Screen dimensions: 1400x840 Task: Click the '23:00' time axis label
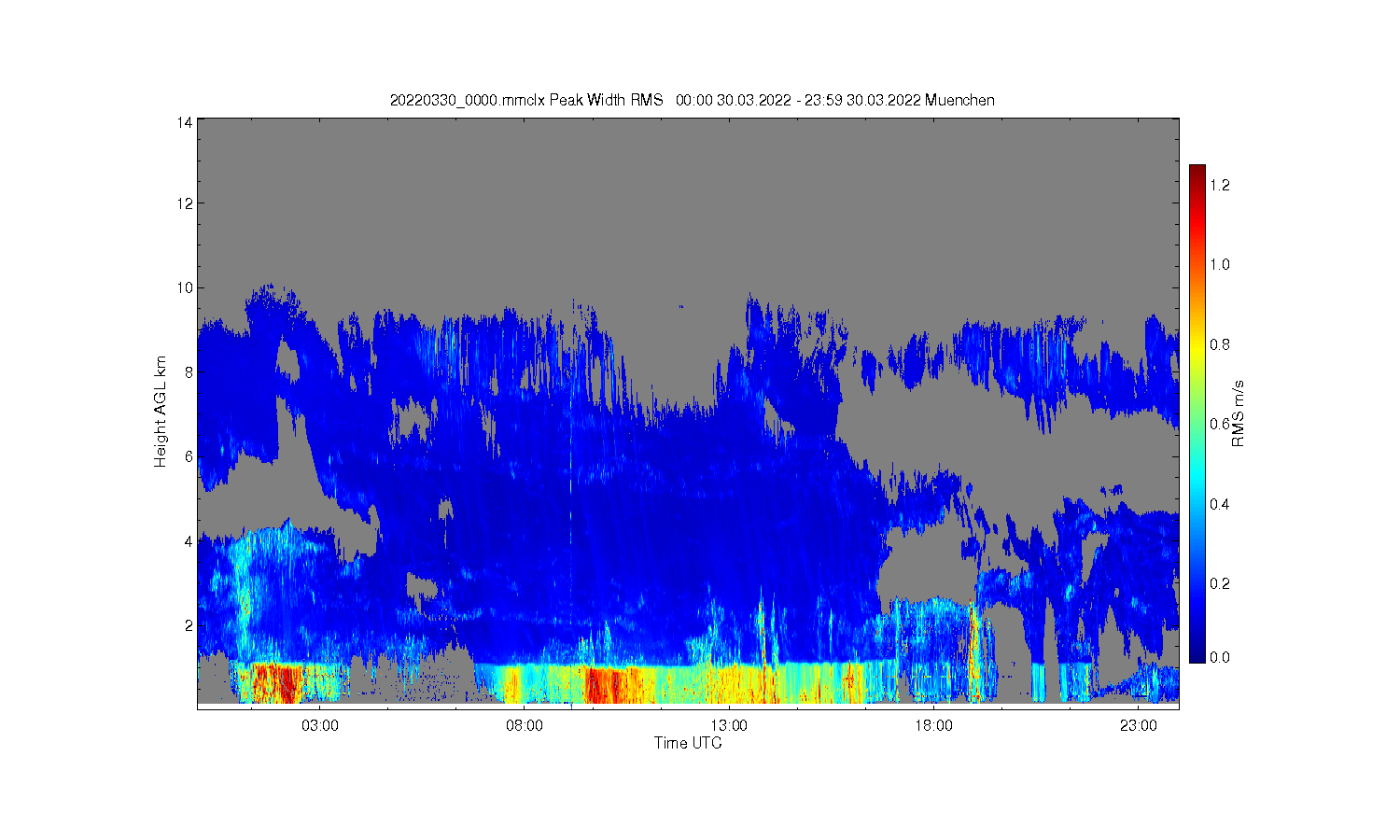[1139, 726]
